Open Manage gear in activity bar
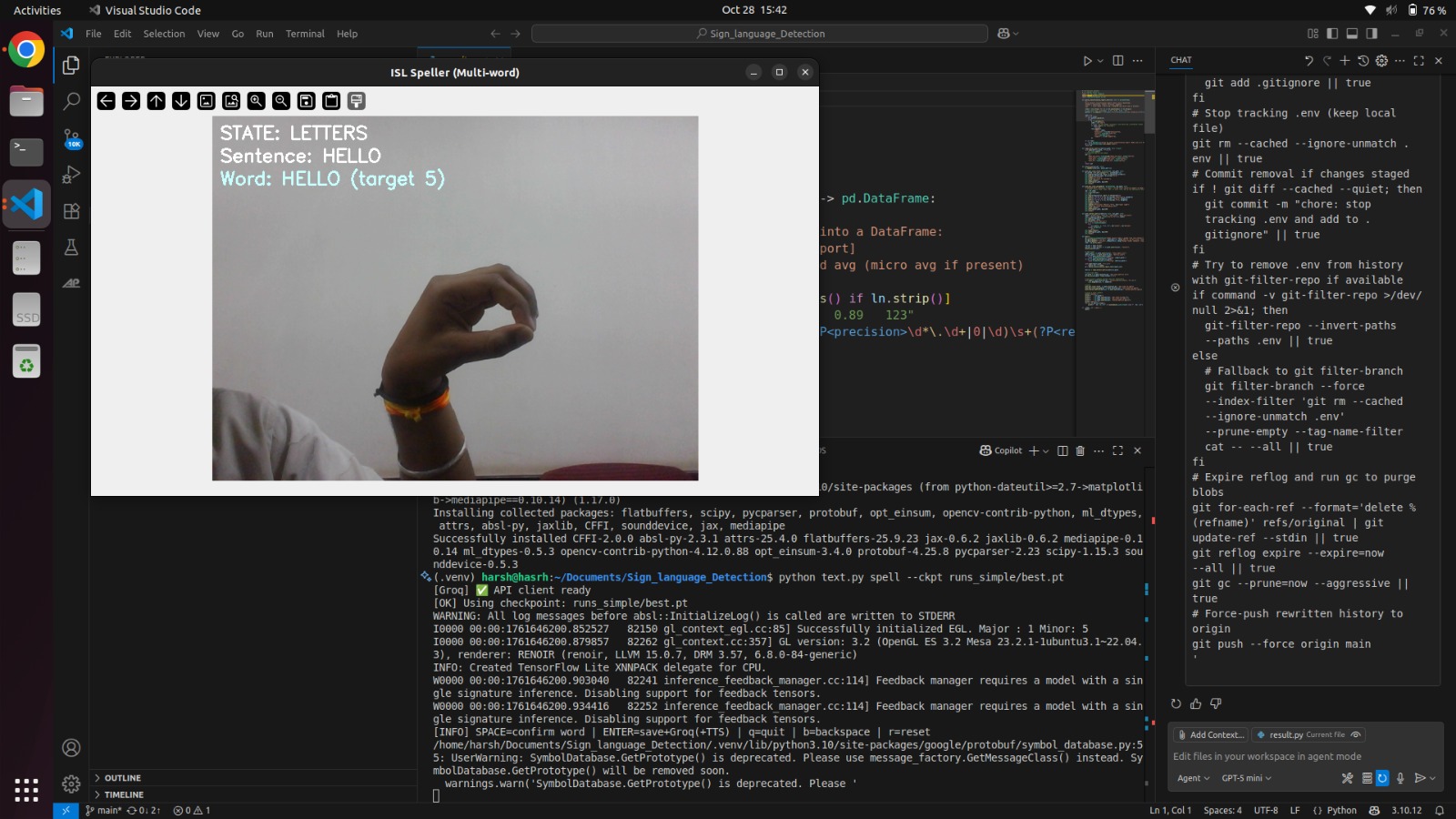Image resolution: width=1456 pixels, height=819 pixels. coord(71,784)
